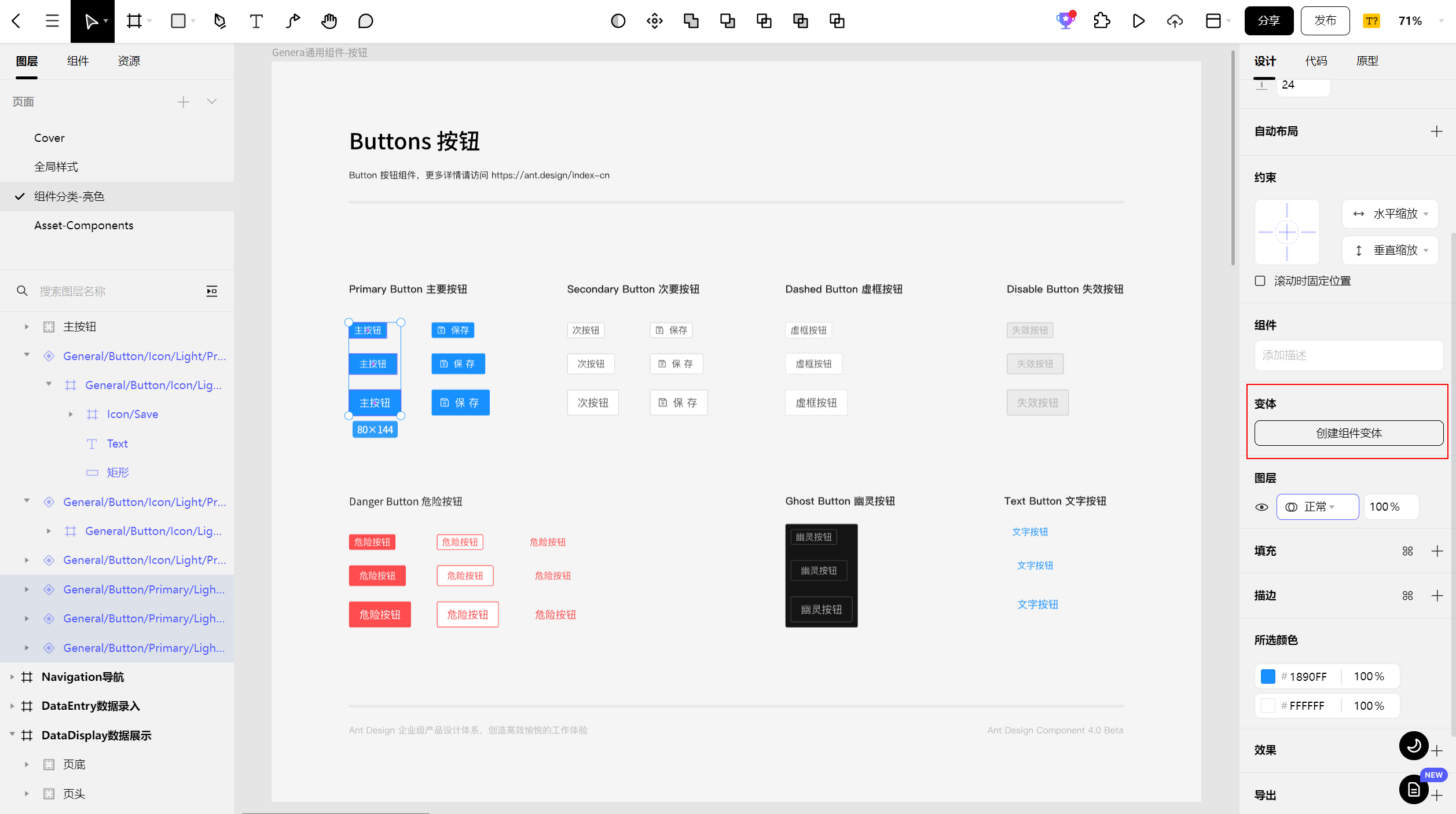Click 创建组件变体 button
The width and height of the screenshot is (1456, 814).
click(x=1349, y=433)
